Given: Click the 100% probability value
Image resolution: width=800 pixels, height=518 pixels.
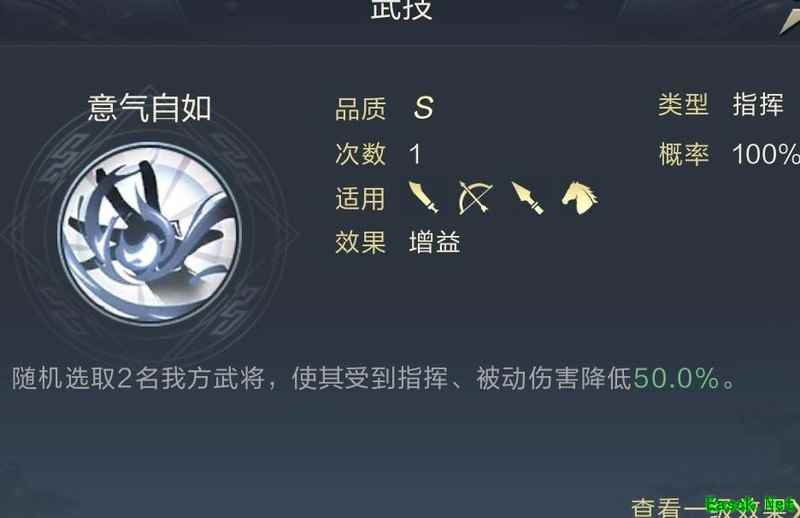Looking at the screenshot, I should click(766, 154).
